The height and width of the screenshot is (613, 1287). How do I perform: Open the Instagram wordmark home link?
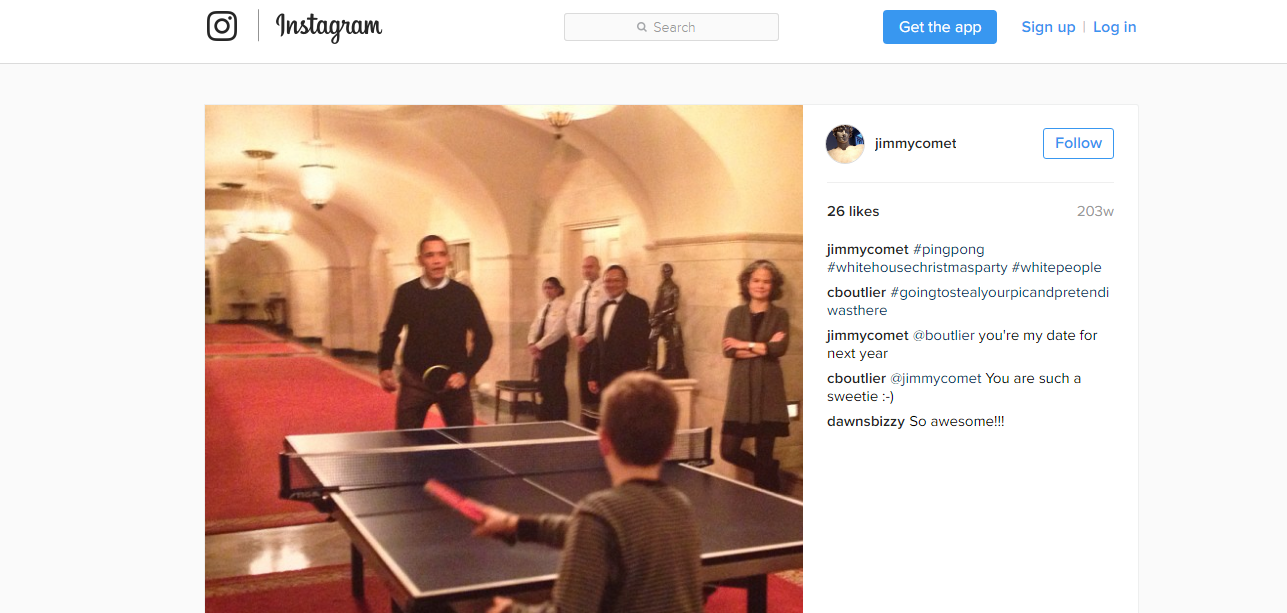[329, 27]
